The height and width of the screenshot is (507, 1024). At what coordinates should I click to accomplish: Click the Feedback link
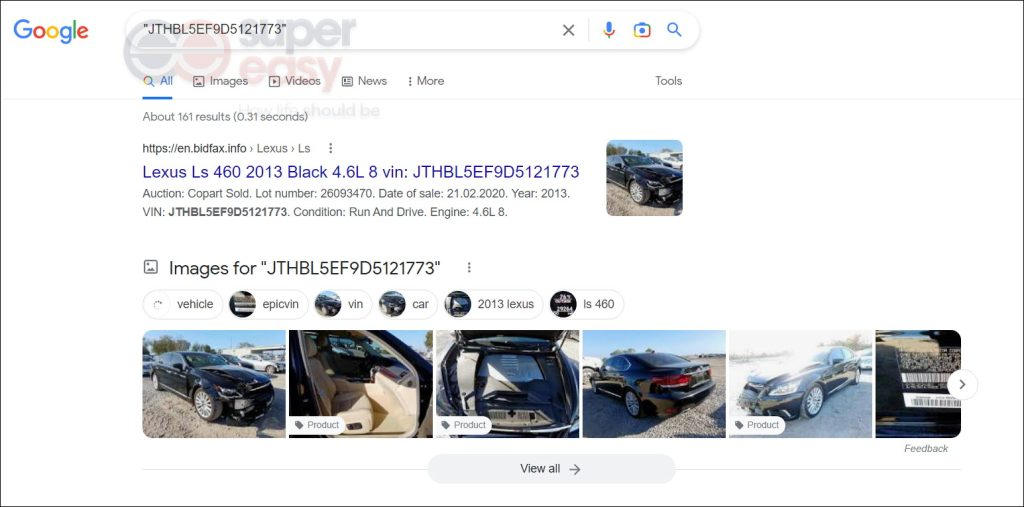pos(926,448)
